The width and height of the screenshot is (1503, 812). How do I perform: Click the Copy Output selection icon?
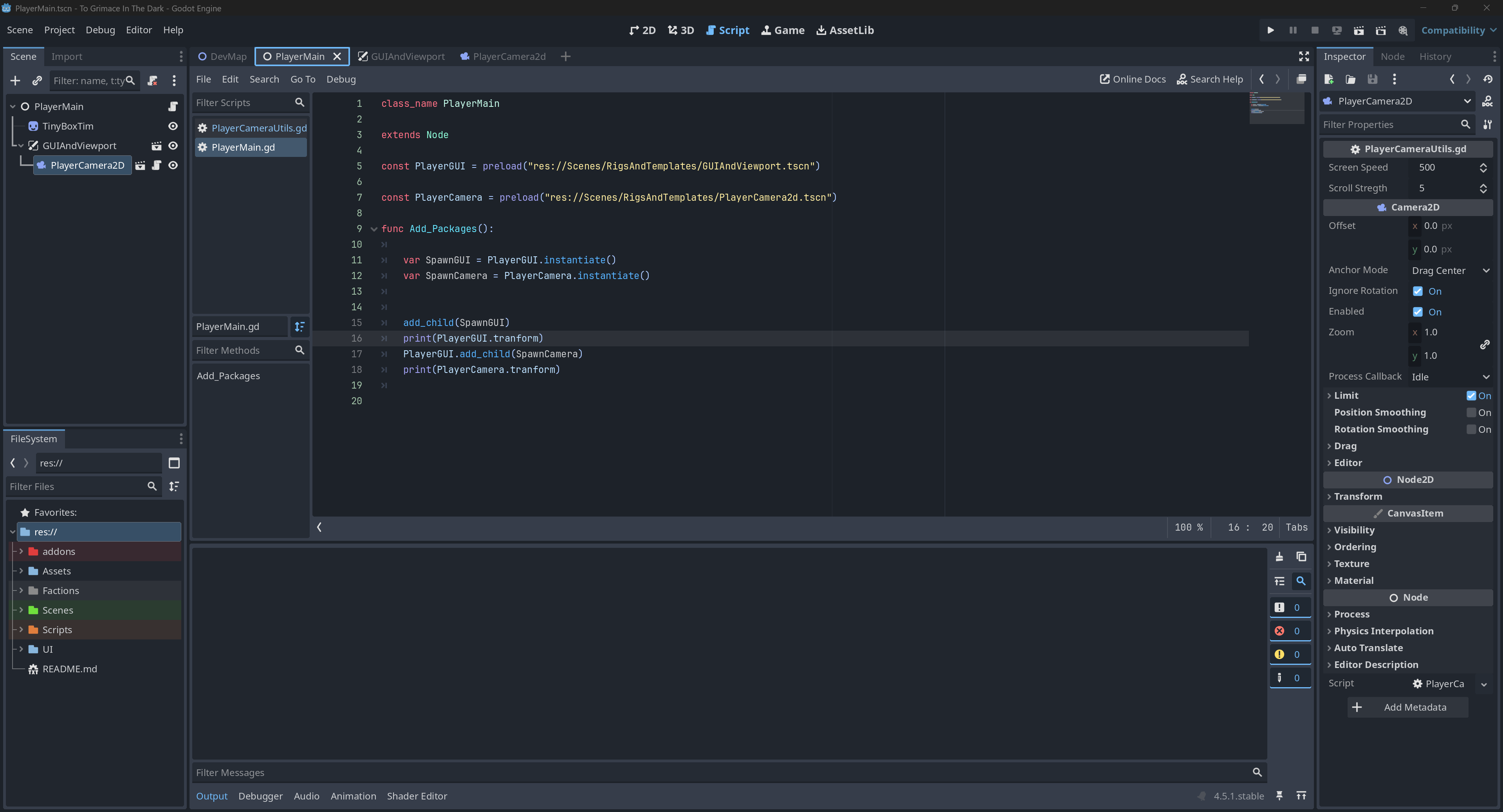(x=1301, y=556)
